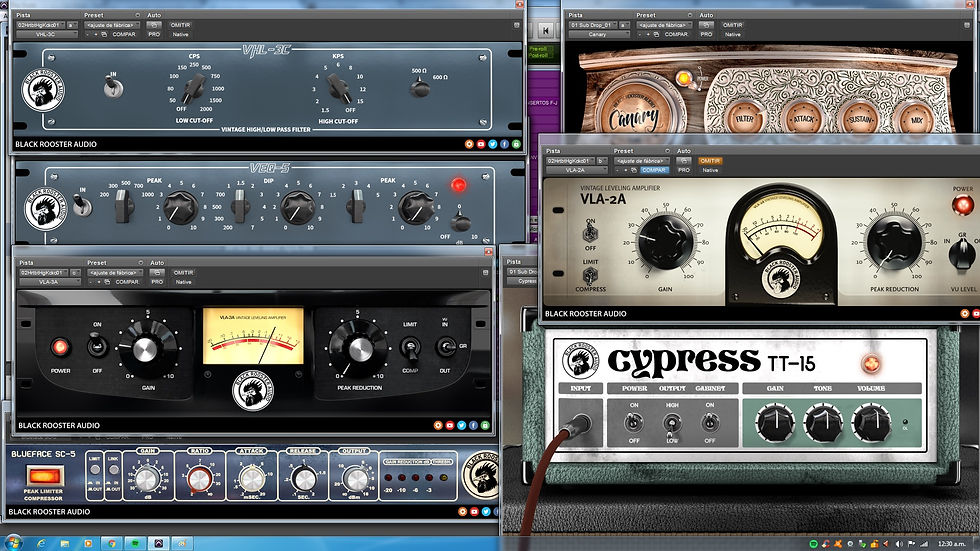This screenshot has height=551, width=980.
Task: Open settings gear icon in VLA-2A footer
Action: (x=964, y=314)
